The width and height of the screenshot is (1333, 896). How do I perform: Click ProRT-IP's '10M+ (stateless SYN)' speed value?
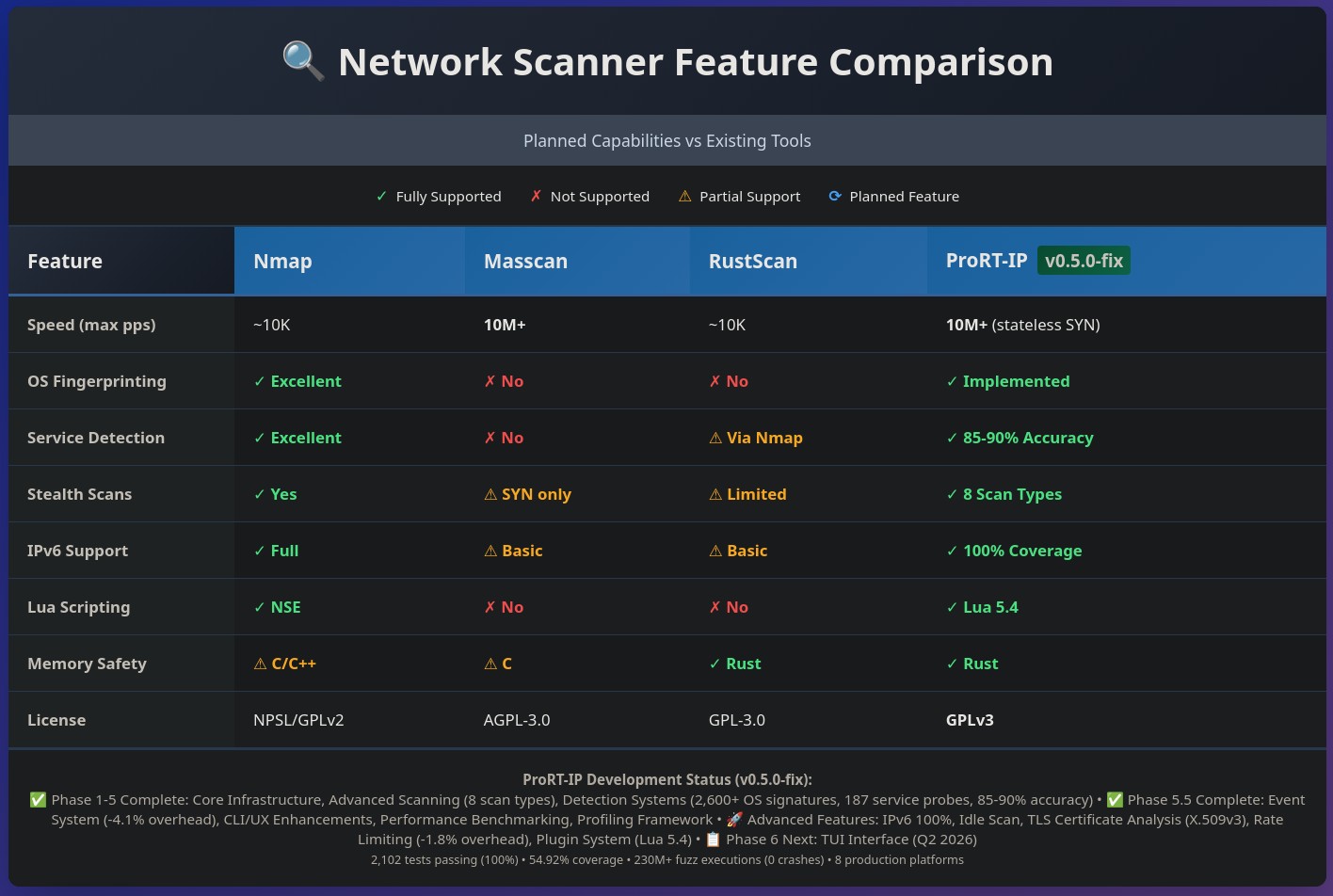1022,325
